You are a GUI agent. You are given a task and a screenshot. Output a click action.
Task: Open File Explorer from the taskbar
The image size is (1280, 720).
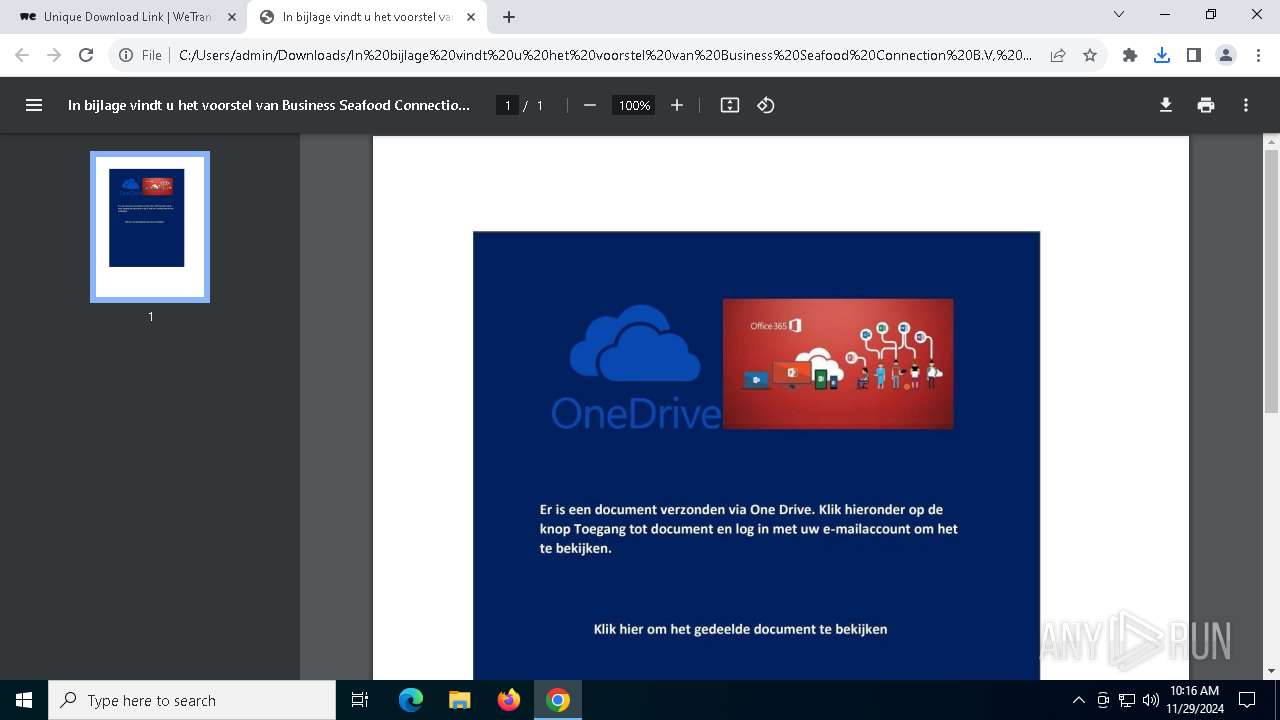click(460, 700)
